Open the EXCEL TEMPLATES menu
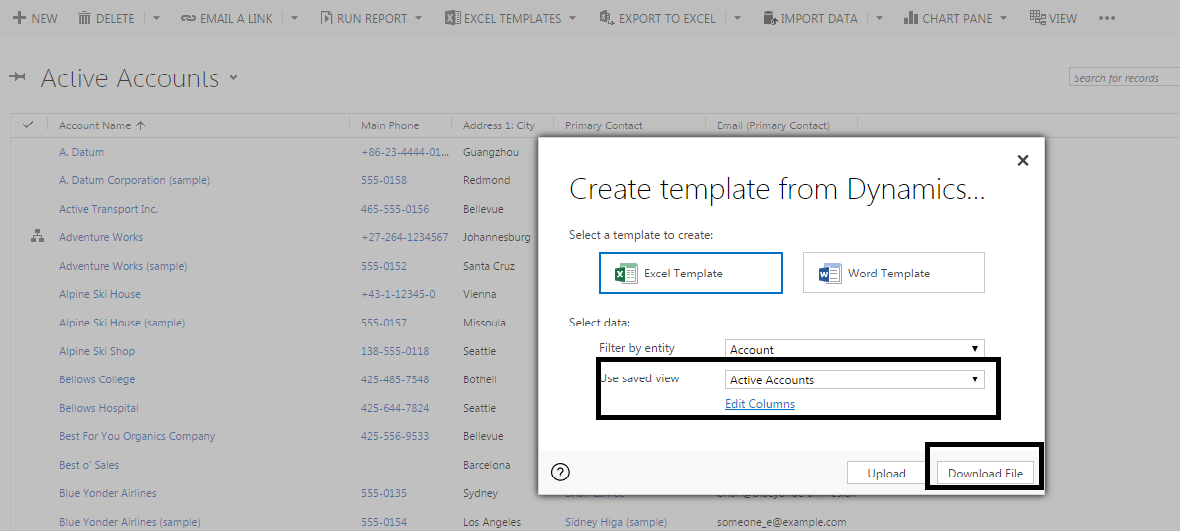 510,18
